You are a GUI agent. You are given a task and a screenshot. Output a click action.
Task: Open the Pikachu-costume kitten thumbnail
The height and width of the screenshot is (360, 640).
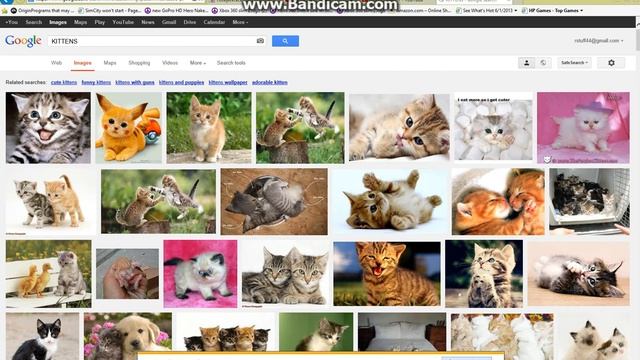tap(129, 128)
